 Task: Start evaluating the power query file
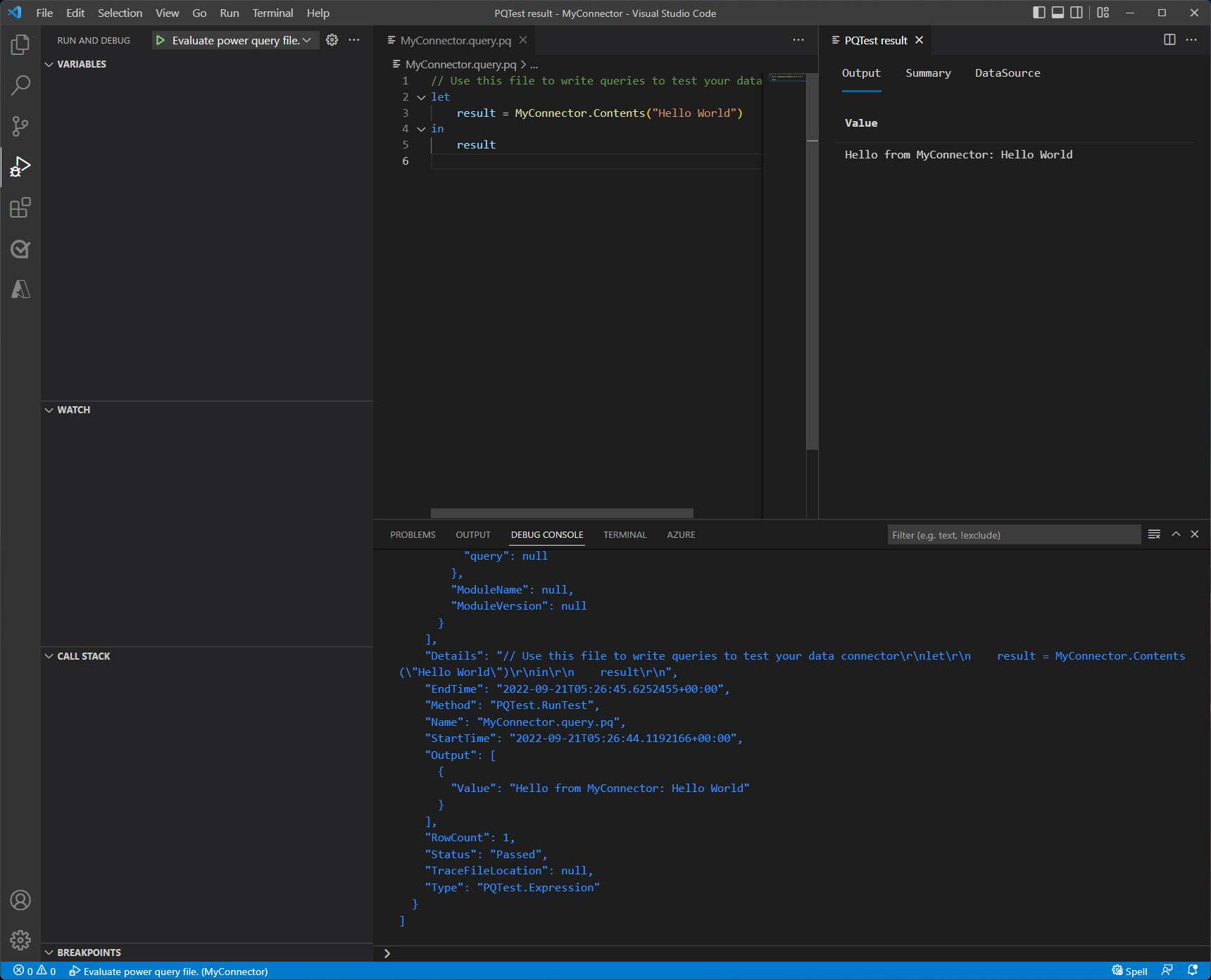[161, 40]
